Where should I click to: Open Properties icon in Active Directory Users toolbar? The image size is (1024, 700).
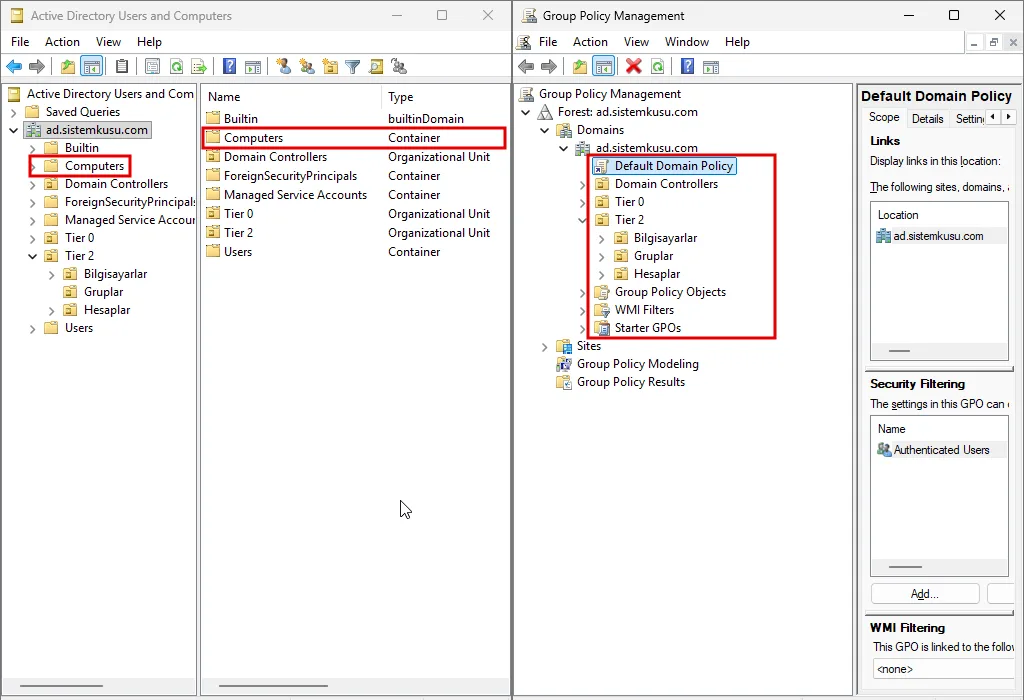[152, 66]
